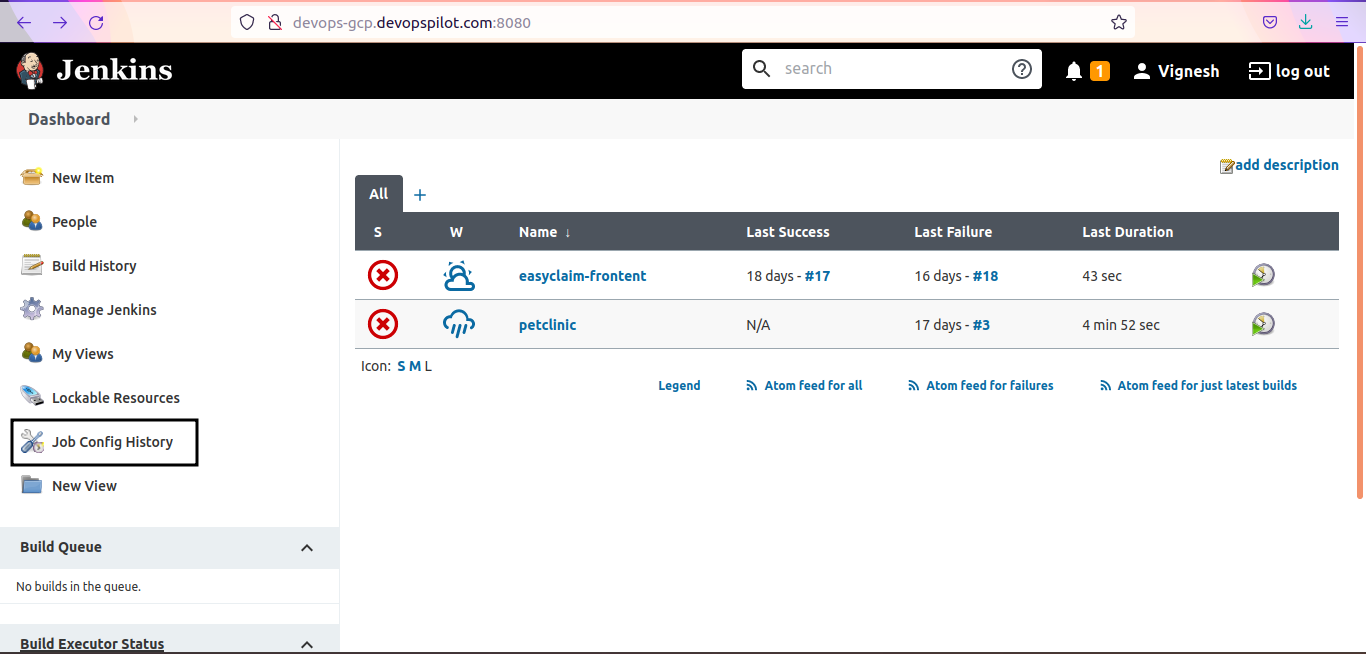Click the add description link

tap(1287, 165)
